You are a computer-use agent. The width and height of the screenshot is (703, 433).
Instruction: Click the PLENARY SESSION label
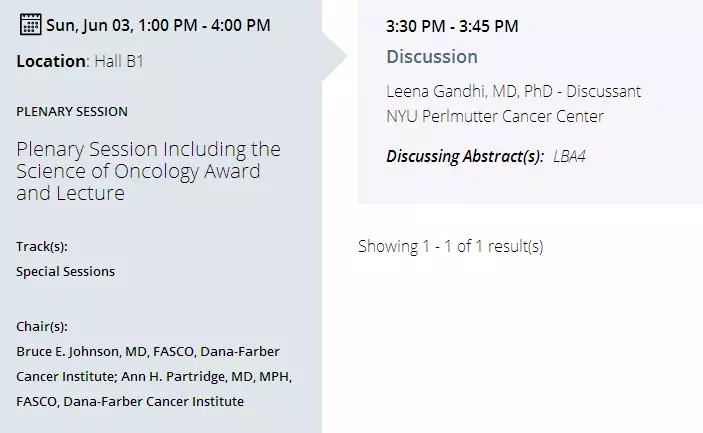click(72, 112)
